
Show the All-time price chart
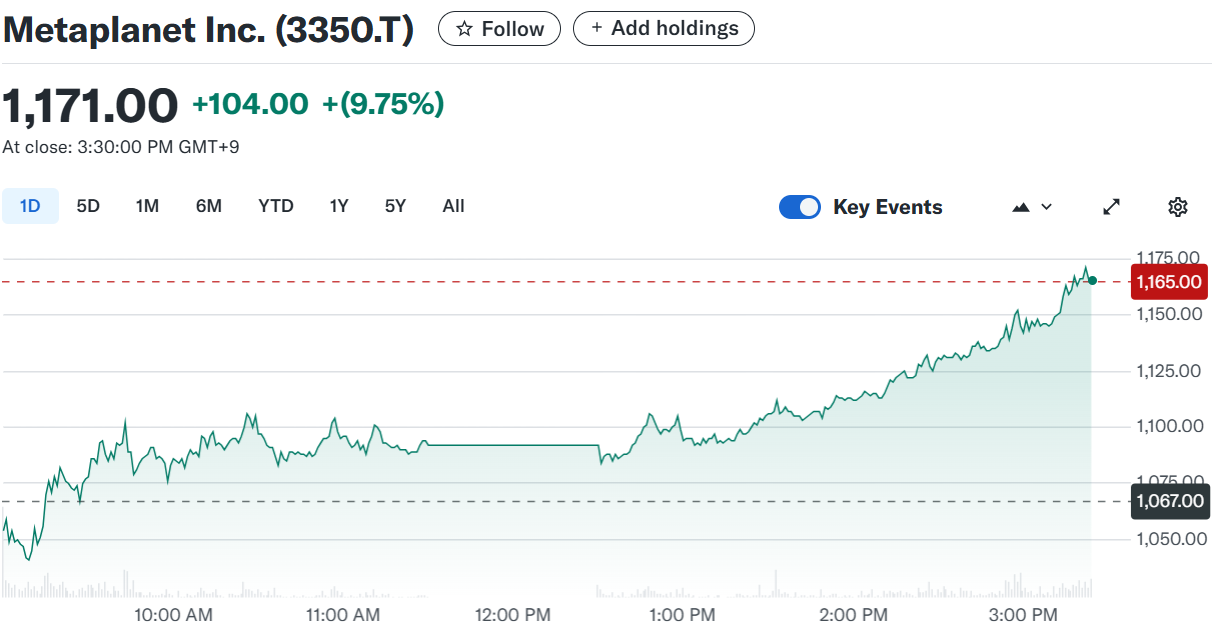(x=453, y=205)
